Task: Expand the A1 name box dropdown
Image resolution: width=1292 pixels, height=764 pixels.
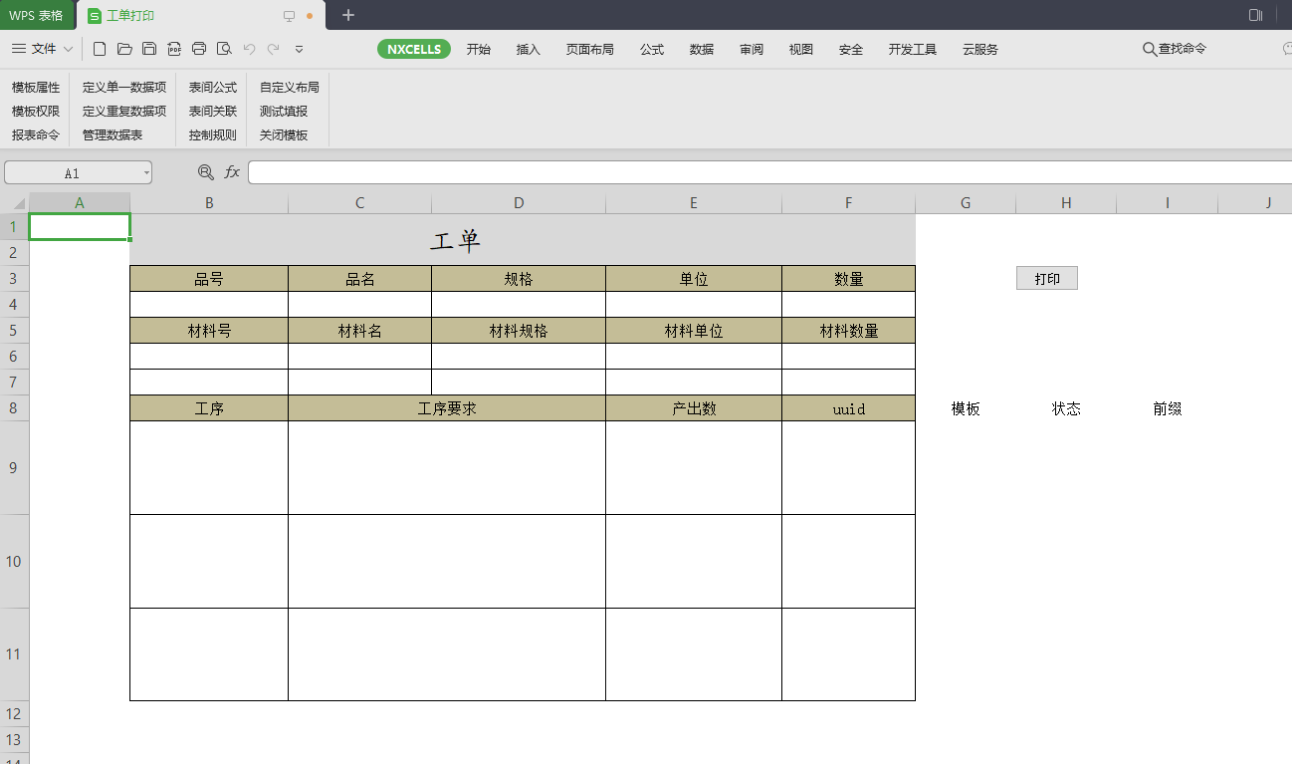Action: click(x=146, y=173)
